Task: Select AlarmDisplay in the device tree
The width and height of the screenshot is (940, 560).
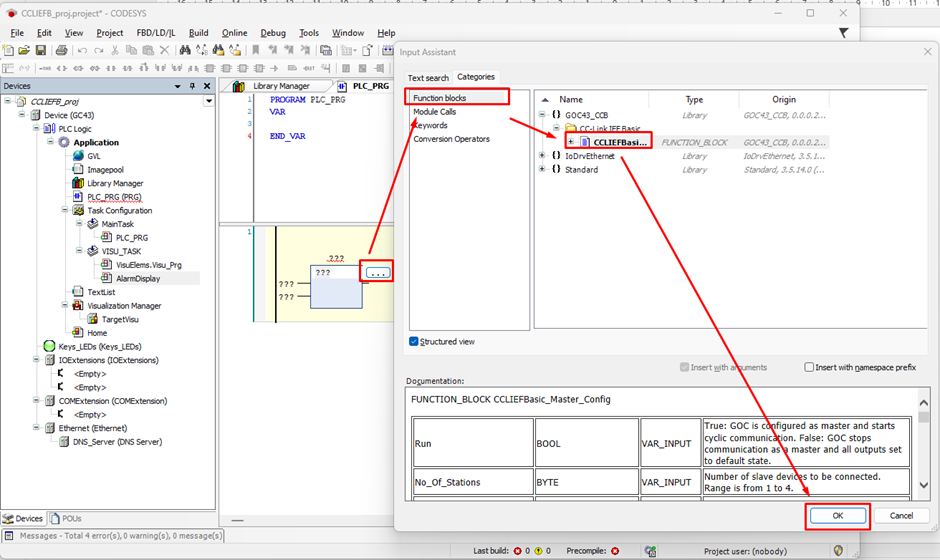Action: 138,278
